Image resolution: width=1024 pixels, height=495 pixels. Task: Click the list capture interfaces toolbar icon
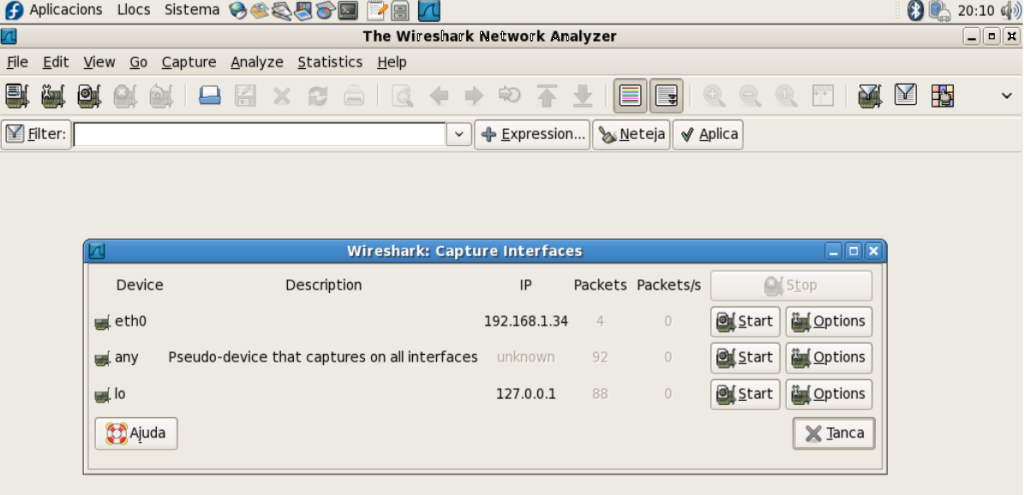point(17,96)
